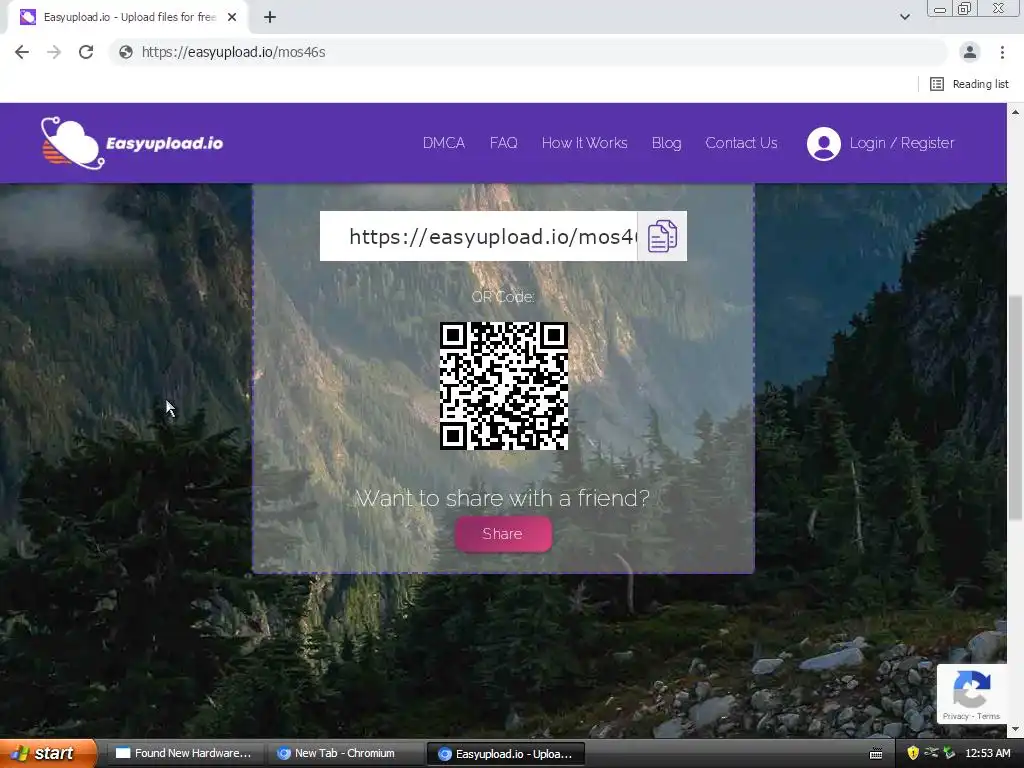Click the pink Share button

[x=503, y=534]
